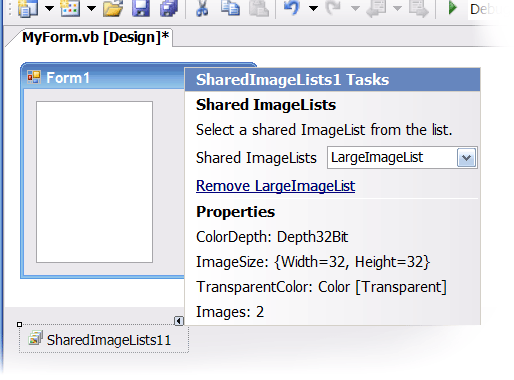The width and height of the screenshot is (514, 380).
Task: Open the Undo history dropdown arrow
Action: [313, 8]
